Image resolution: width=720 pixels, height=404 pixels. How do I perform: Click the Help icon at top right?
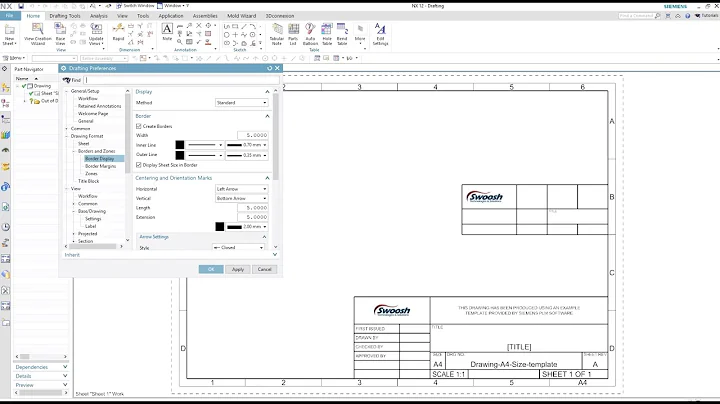point(687,16)
